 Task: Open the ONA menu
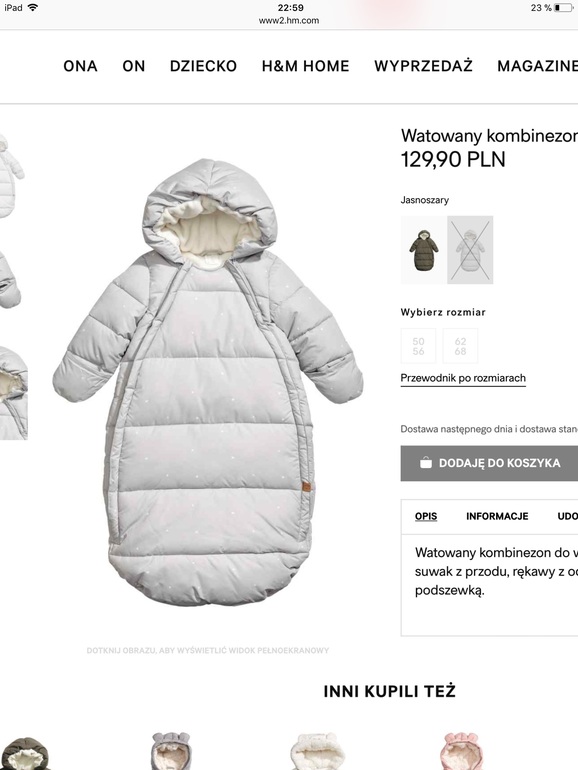click(x=80, y=66)
